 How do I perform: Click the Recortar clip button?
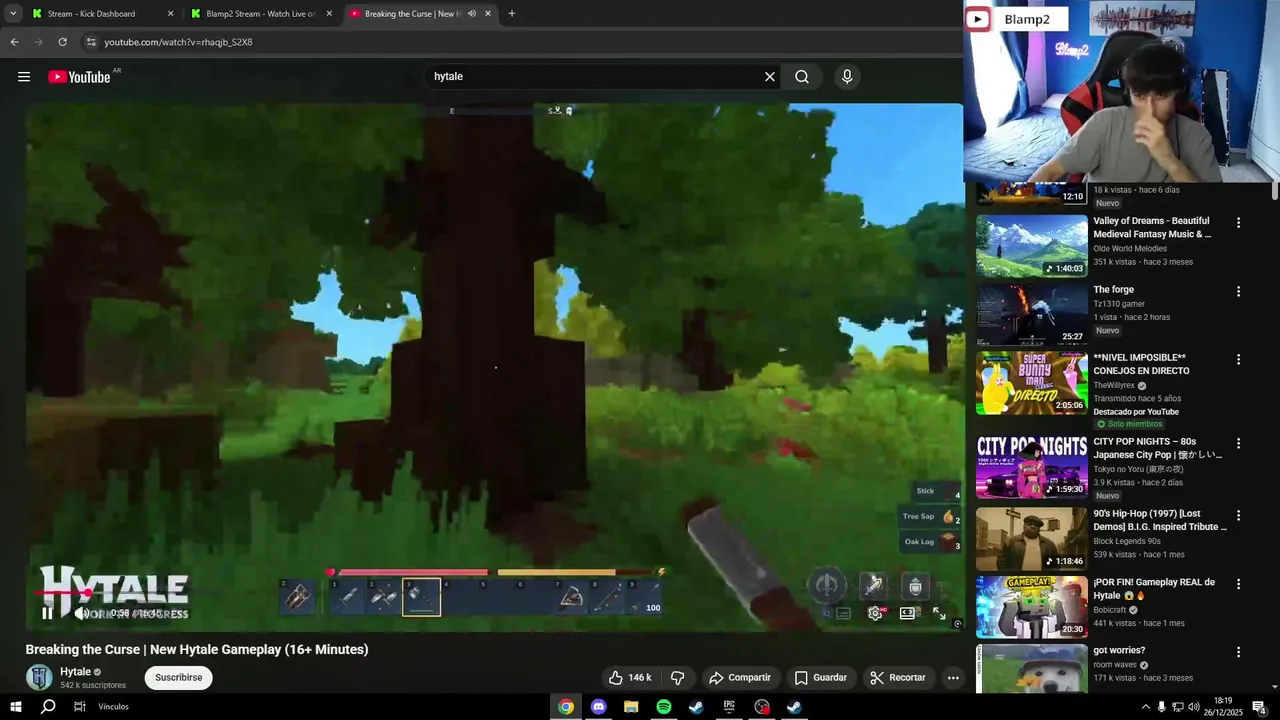(x=898, y=677)
